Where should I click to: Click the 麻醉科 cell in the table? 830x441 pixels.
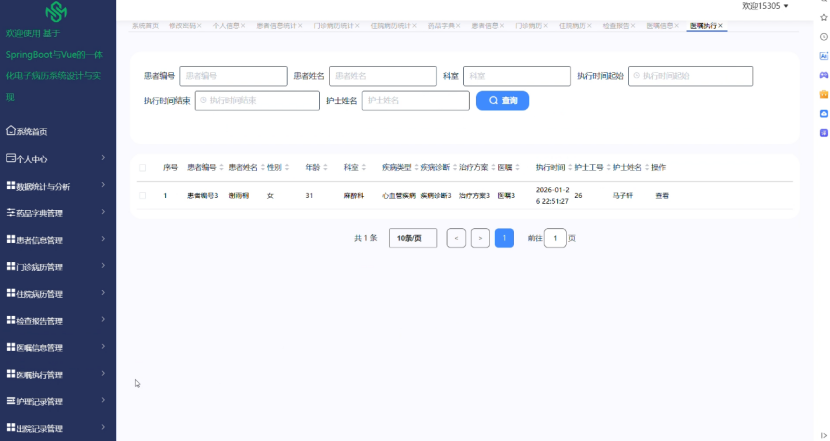click(354, 195)
